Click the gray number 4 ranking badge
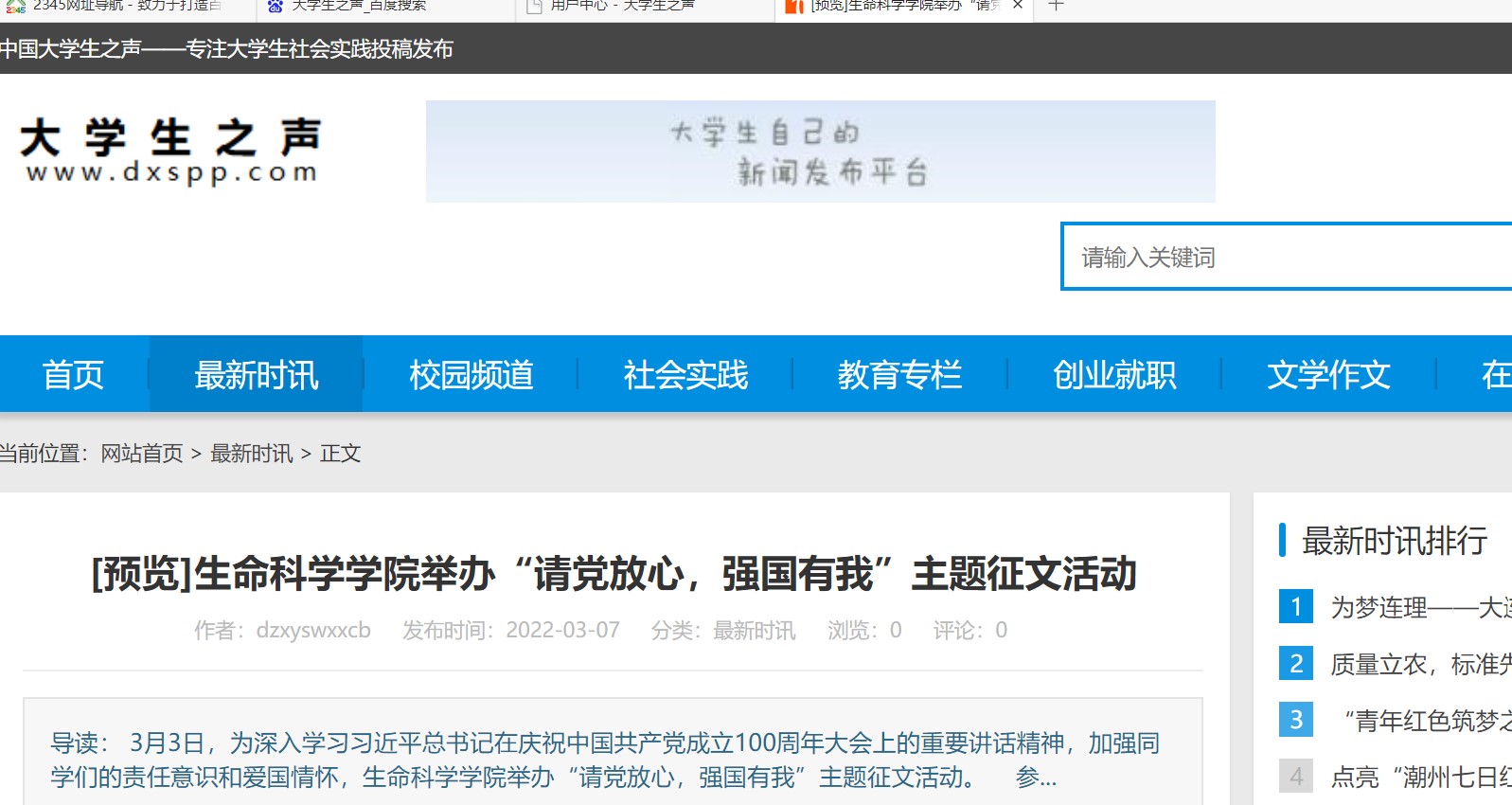 [1295, 777]
